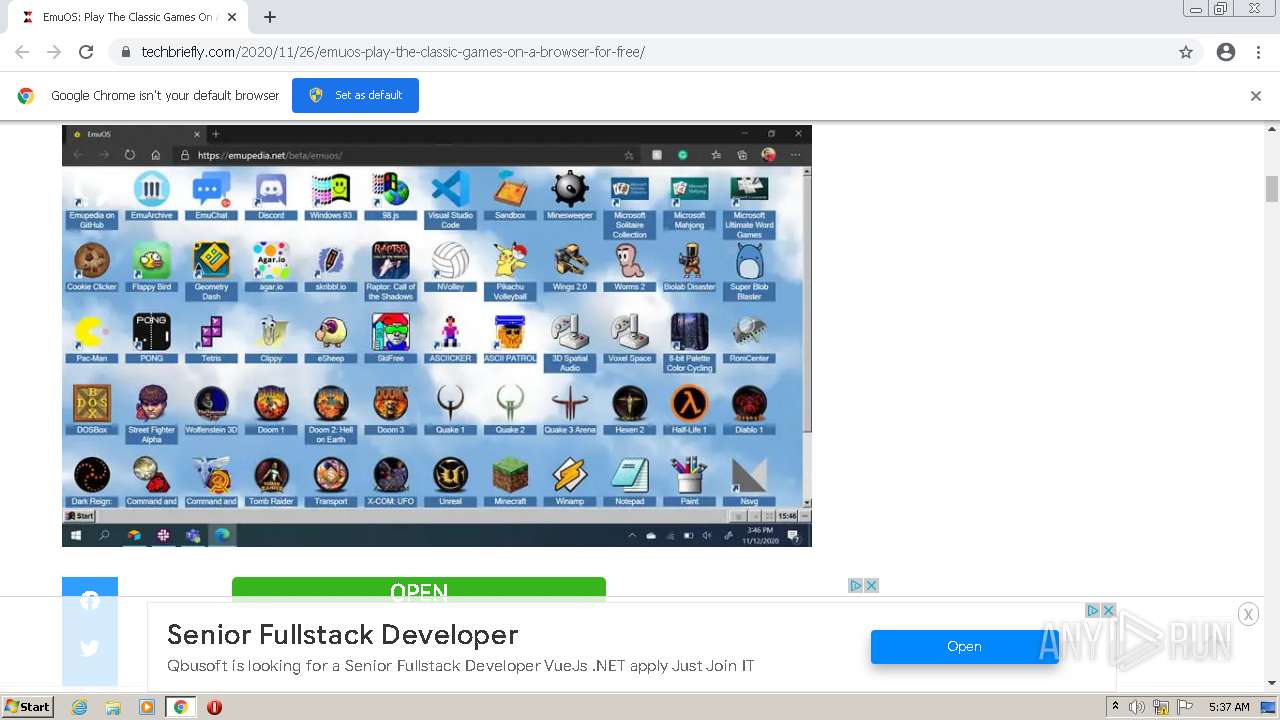This screenshot has height=720, width=1280.
Task: Click the Set as default button
Action: 355,95
